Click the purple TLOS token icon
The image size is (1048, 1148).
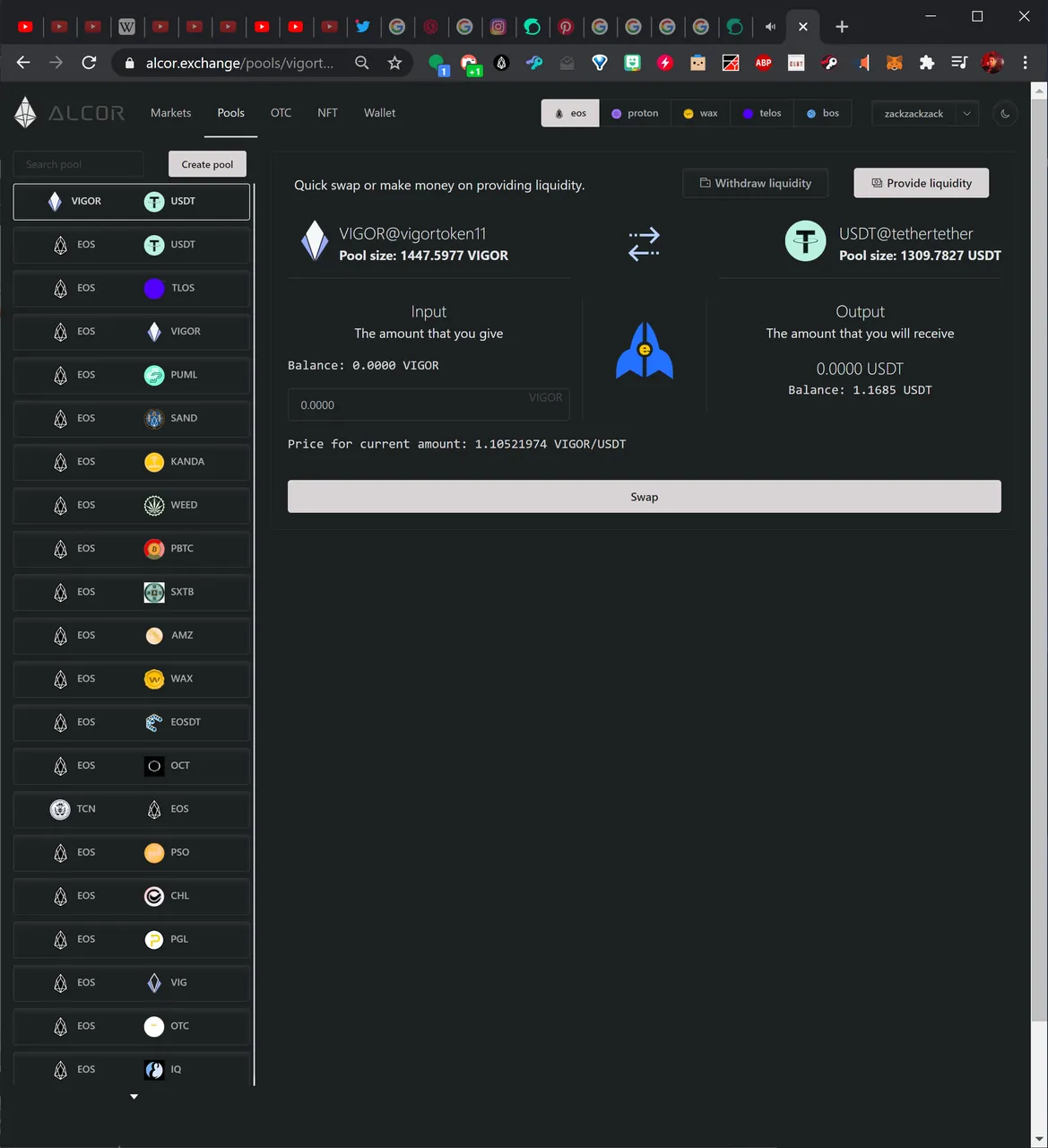(154, 288)
